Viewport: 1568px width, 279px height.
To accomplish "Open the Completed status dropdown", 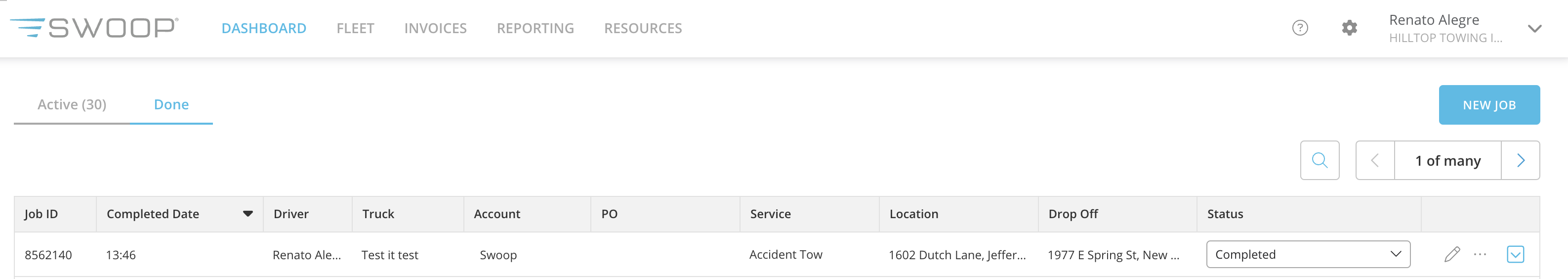I will [x=1308, y=255].
